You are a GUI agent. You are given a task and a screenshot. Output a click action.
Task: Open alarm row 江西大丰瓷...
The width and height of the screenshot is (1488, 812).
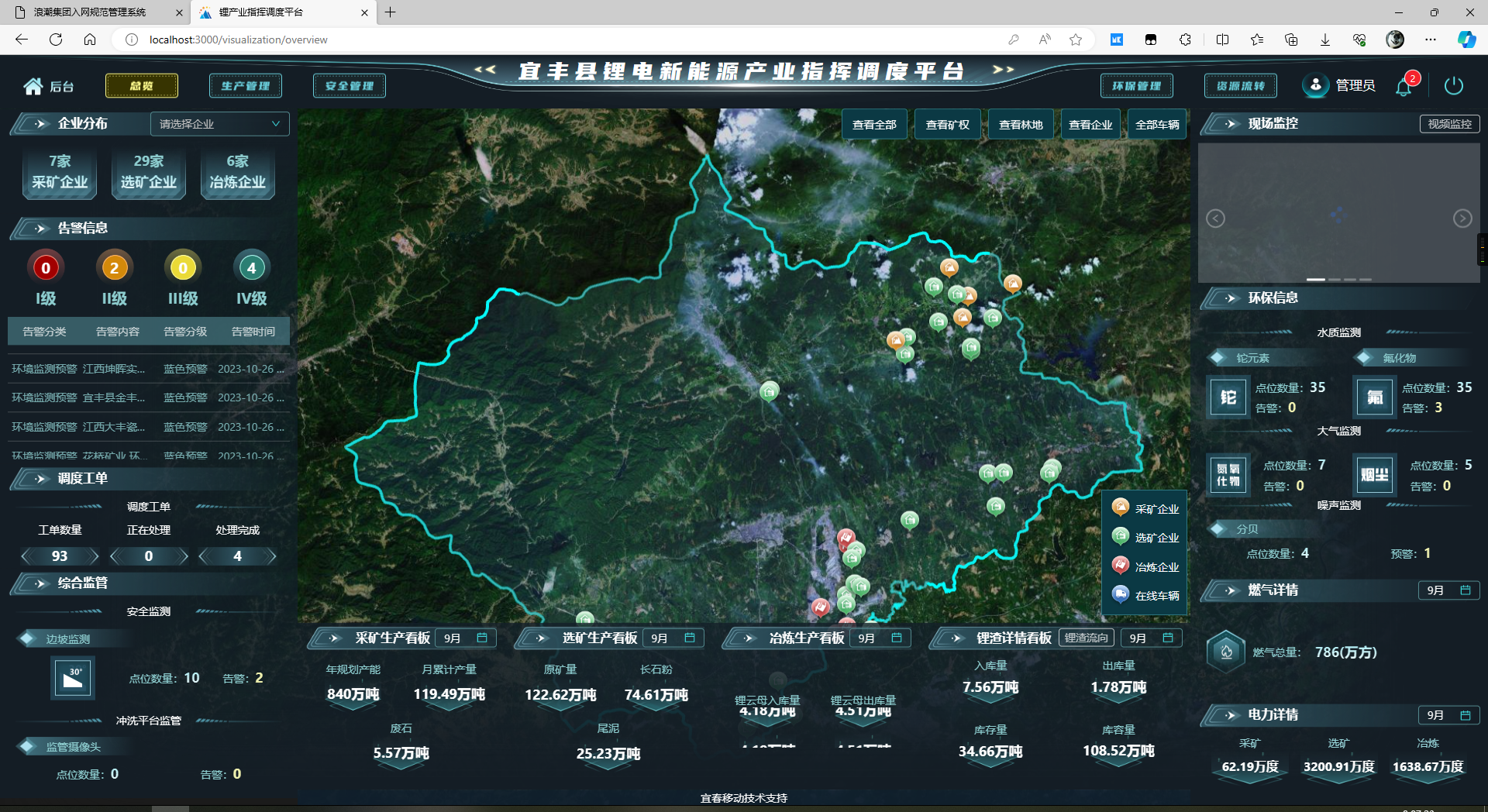[148, 427]
